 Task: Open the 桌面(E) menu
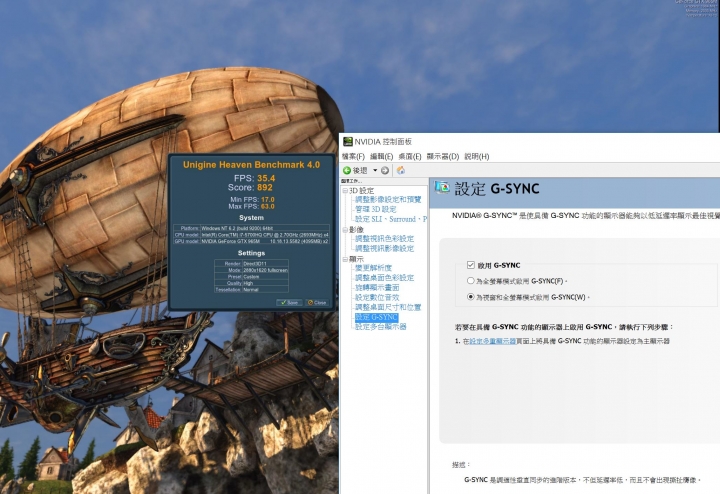coord(410,157)
